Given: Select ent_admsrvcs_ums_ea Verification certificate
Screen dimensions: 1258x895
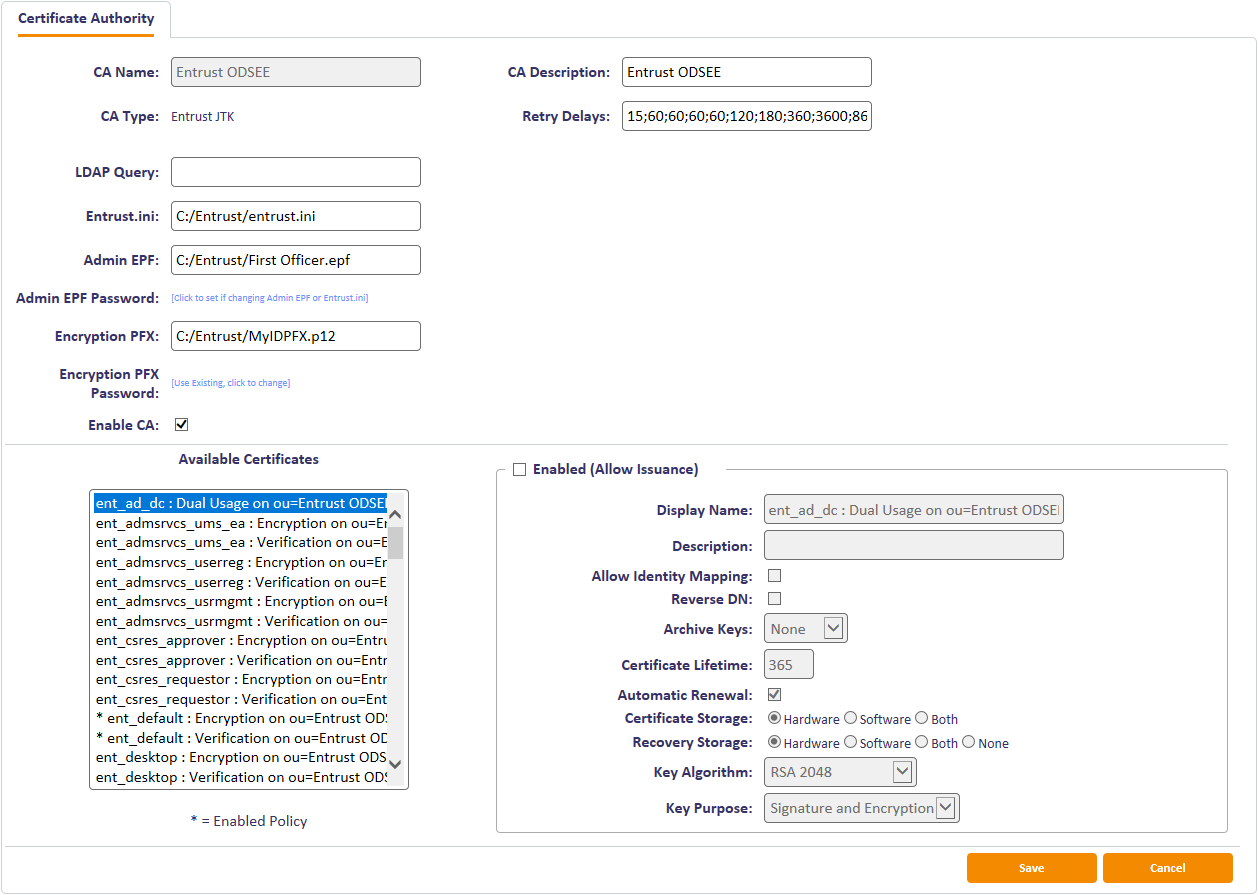Looking at the screenshot, I should (241, 542).
